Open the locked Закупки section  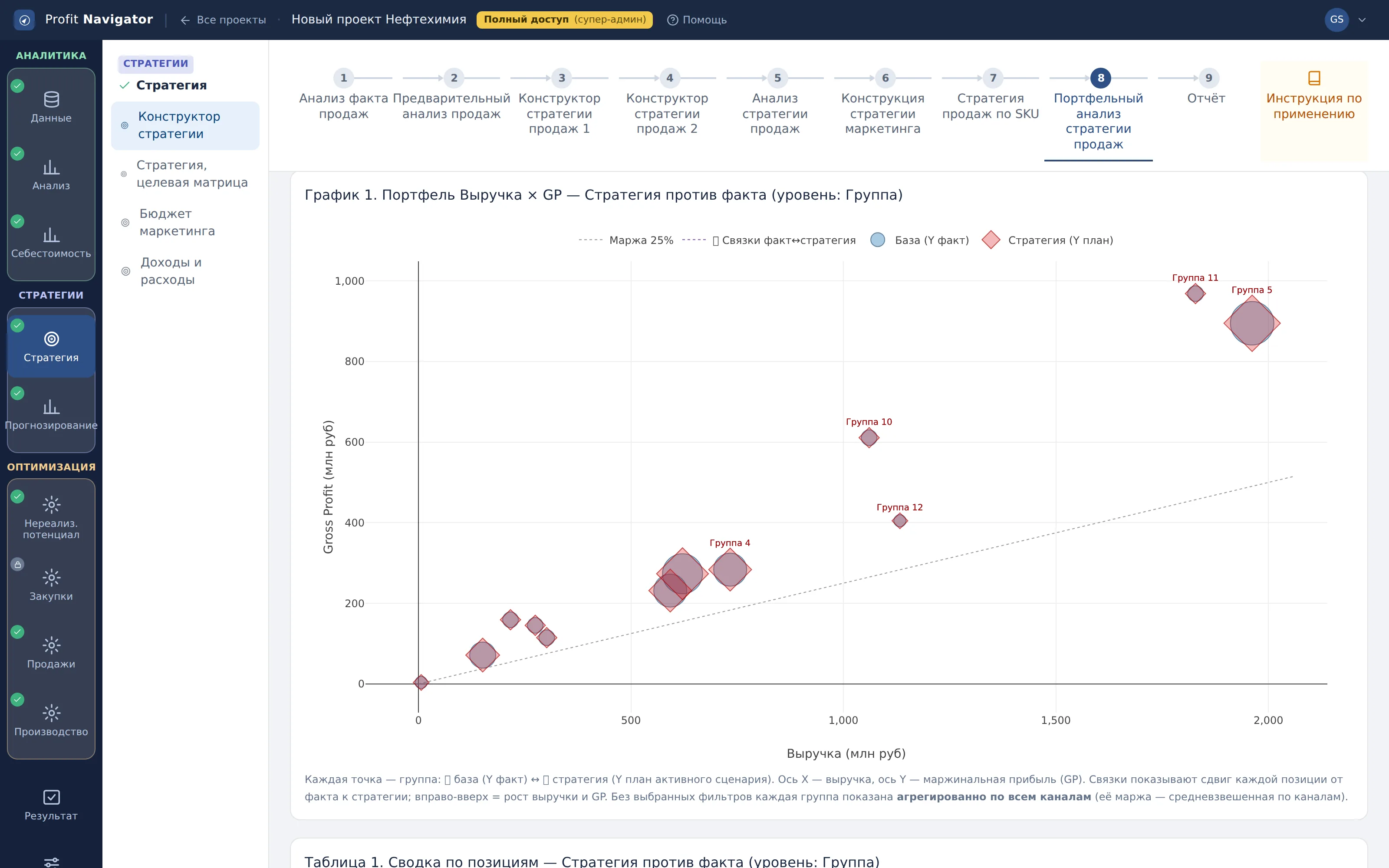click(x=51, y=585)
